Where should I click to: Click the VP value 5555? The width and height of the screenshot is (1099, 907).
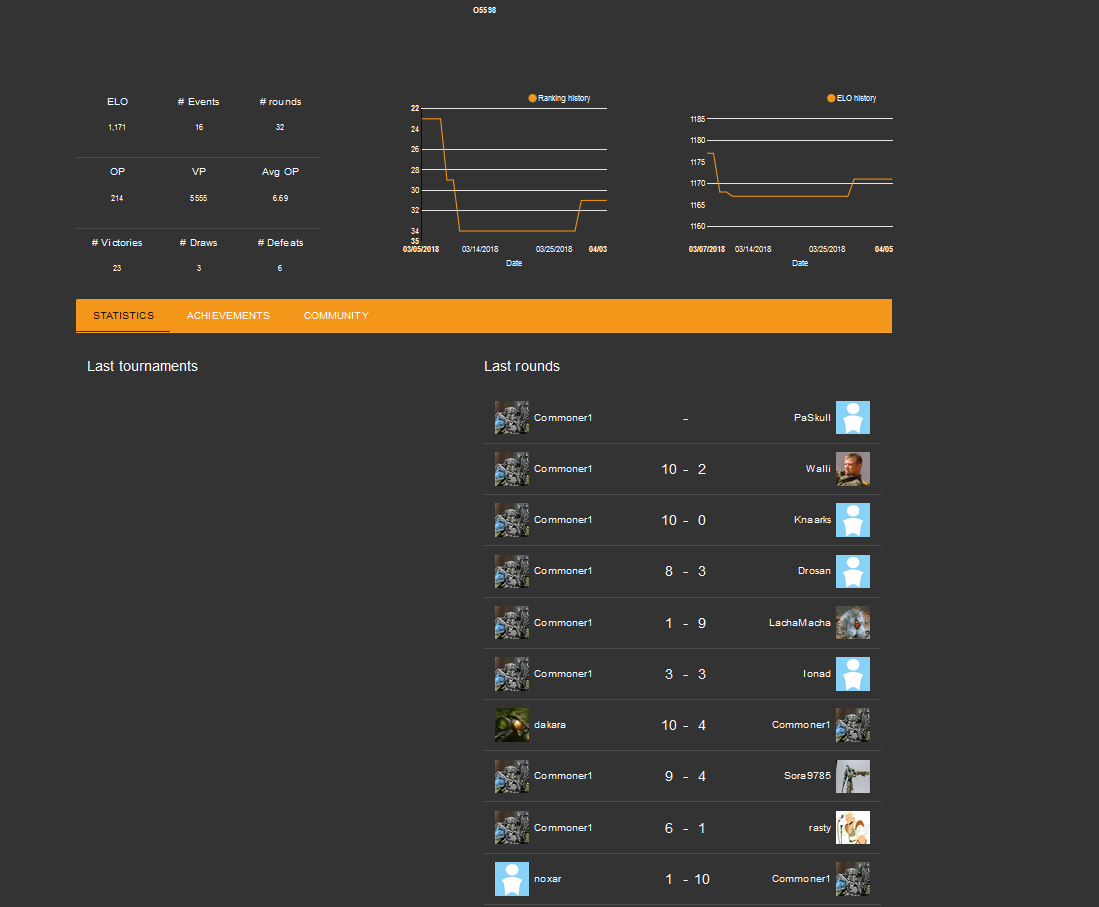point(198,198)
